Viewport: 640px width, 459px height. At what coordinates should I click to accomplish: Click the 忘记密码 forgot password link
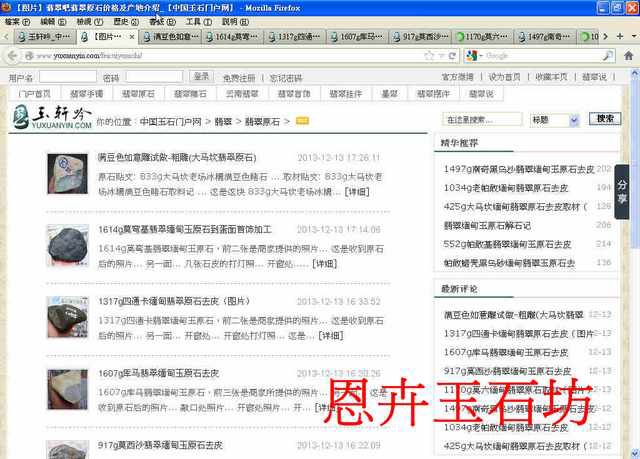pyautogui.click(x=286, y=78)
